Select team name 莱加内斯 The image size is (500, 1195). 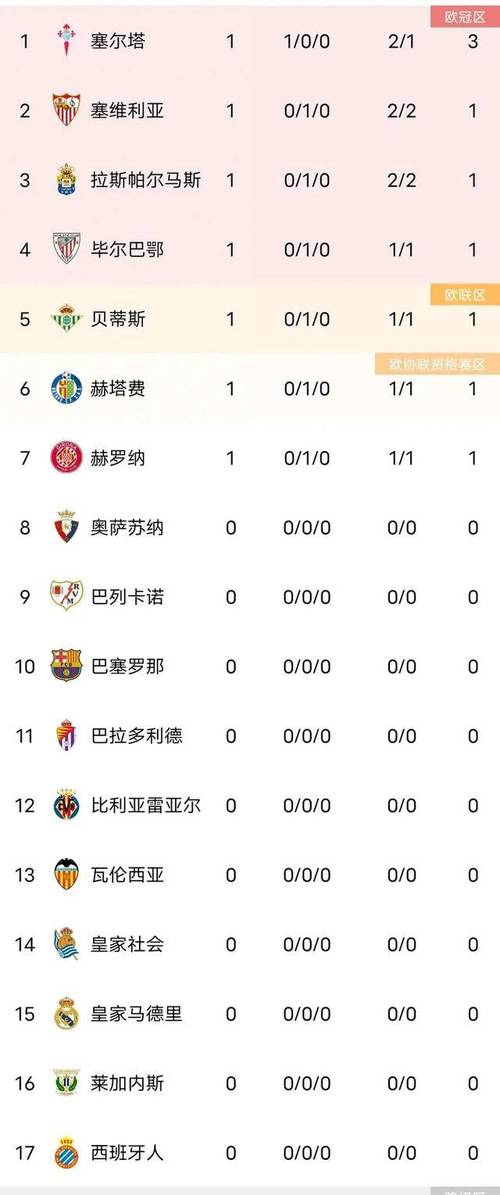(x=127, y=1084)
